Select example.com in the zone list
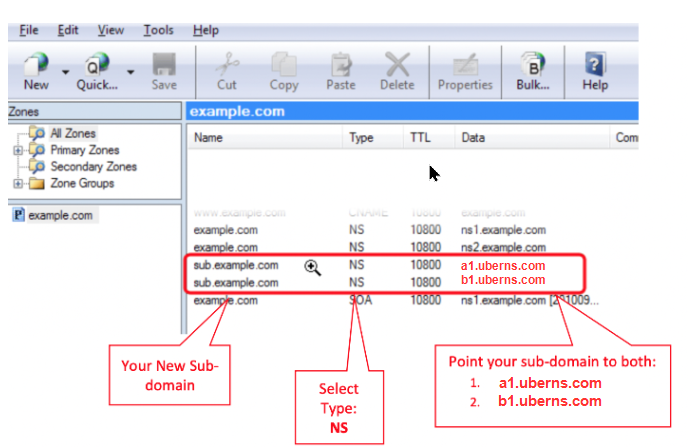Image resolution: width=695 pixels, height=447 pixels. point(61,215)
